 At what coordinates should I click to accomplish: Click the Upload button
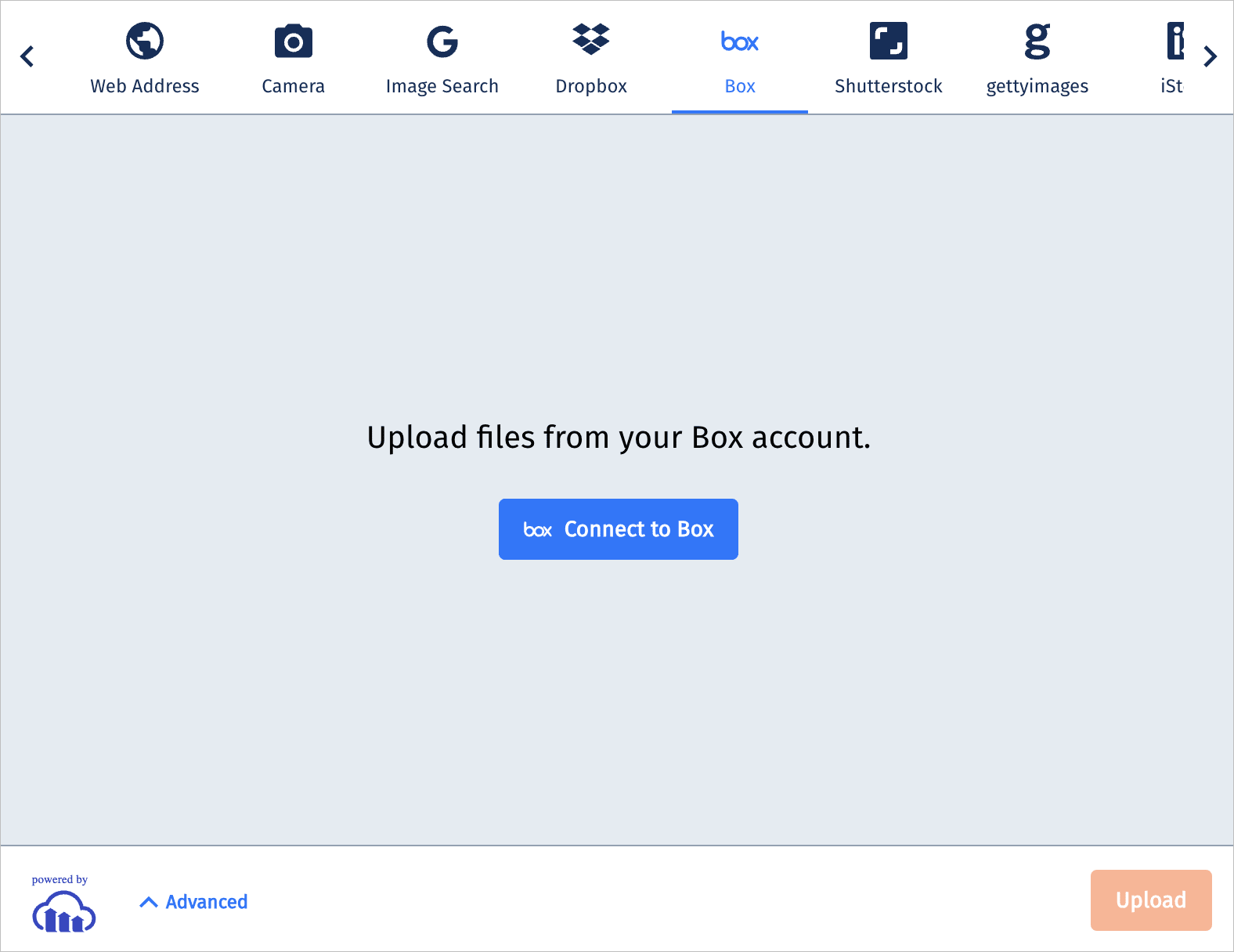coord(1151,900)
